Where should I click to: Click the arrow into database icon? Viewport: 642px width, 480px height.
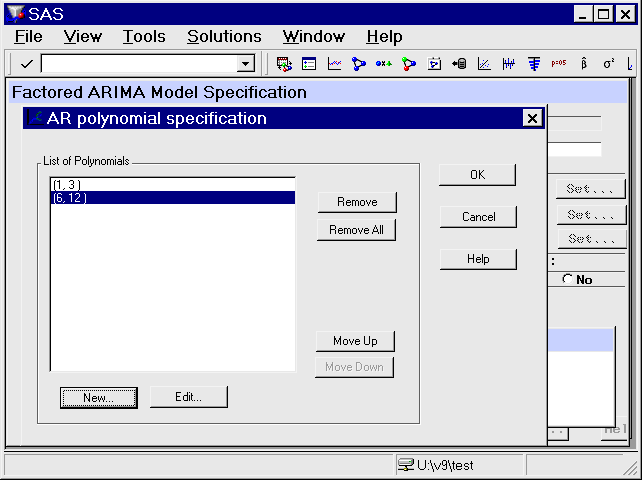click(459, 64)
